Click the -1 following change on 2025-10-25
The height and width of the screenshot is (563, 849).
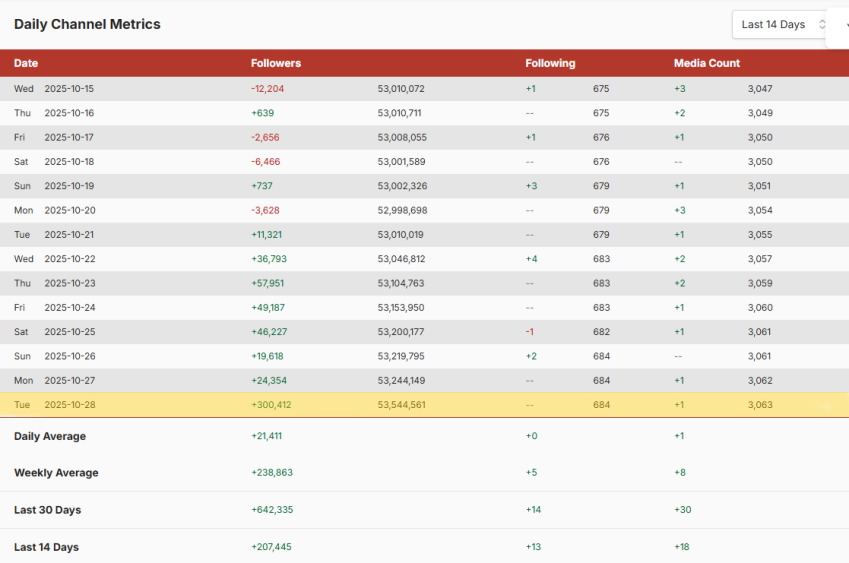pyautogui.click(x=530, y=332)
